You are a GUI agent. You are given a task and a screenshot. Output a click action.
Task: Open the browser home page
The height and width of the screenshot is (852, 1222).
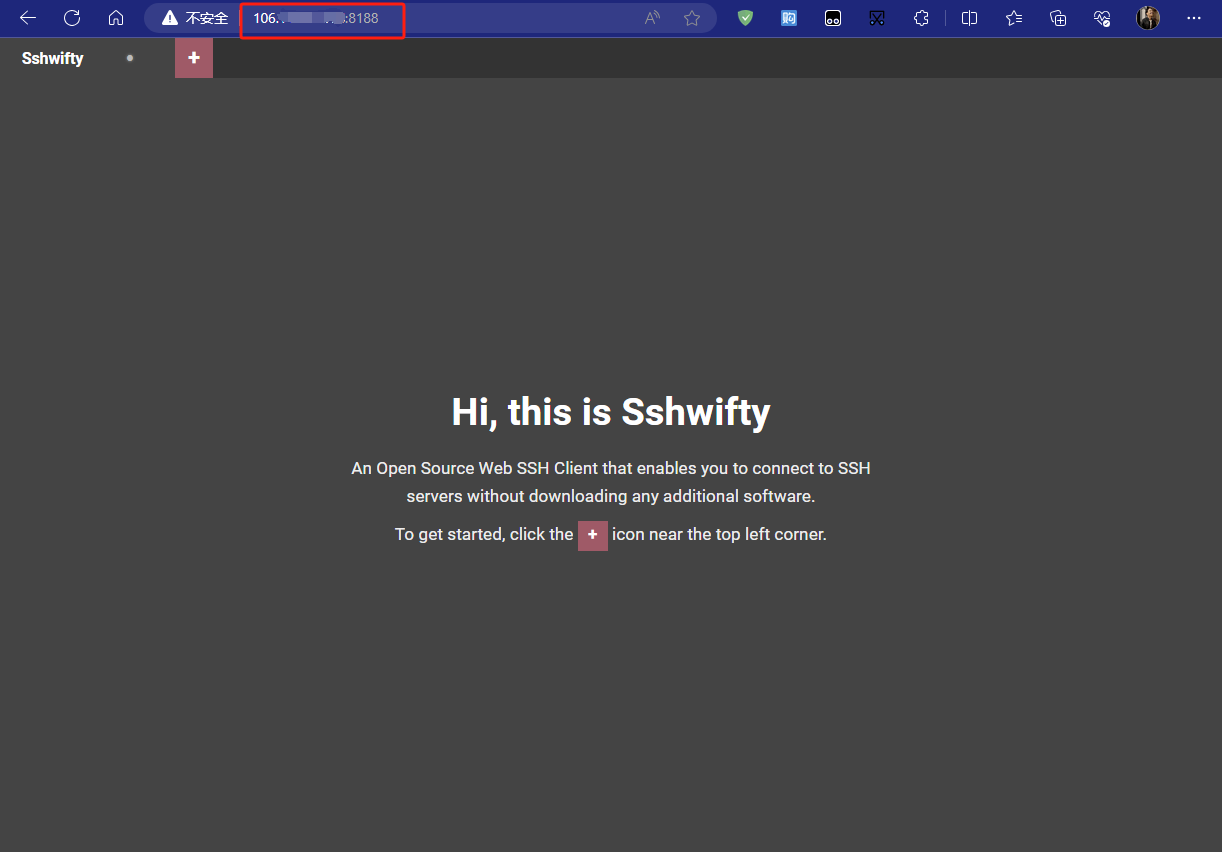[x=116, y=18]
